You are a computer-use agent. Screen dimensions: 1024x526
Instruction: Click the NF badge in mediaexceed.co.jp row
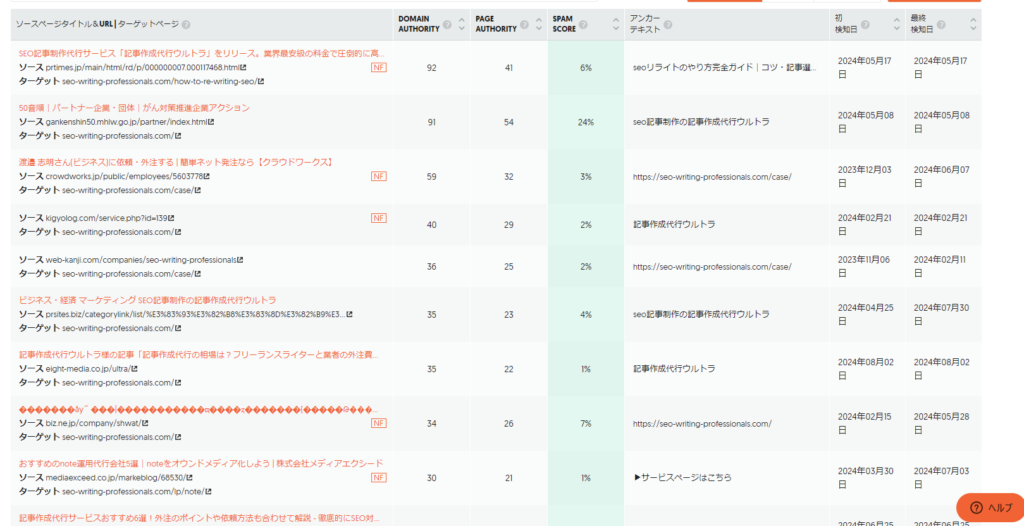point(379,478)
